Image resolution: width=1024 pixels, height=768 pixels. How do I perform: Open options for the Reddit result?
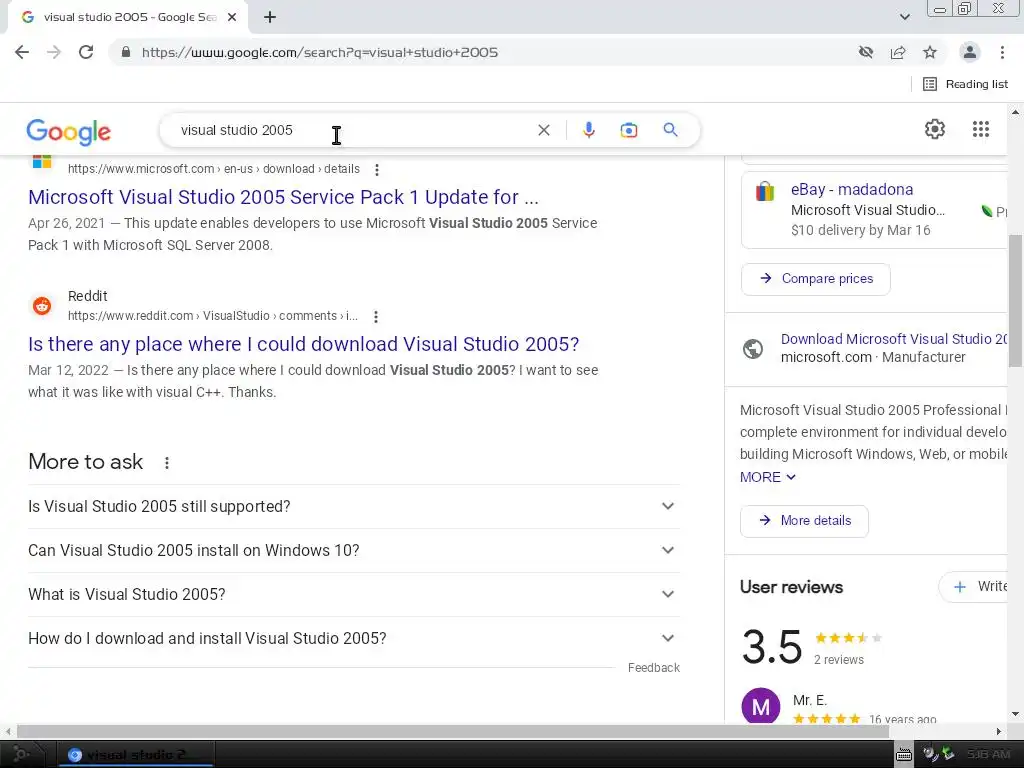tap(376, 317)
